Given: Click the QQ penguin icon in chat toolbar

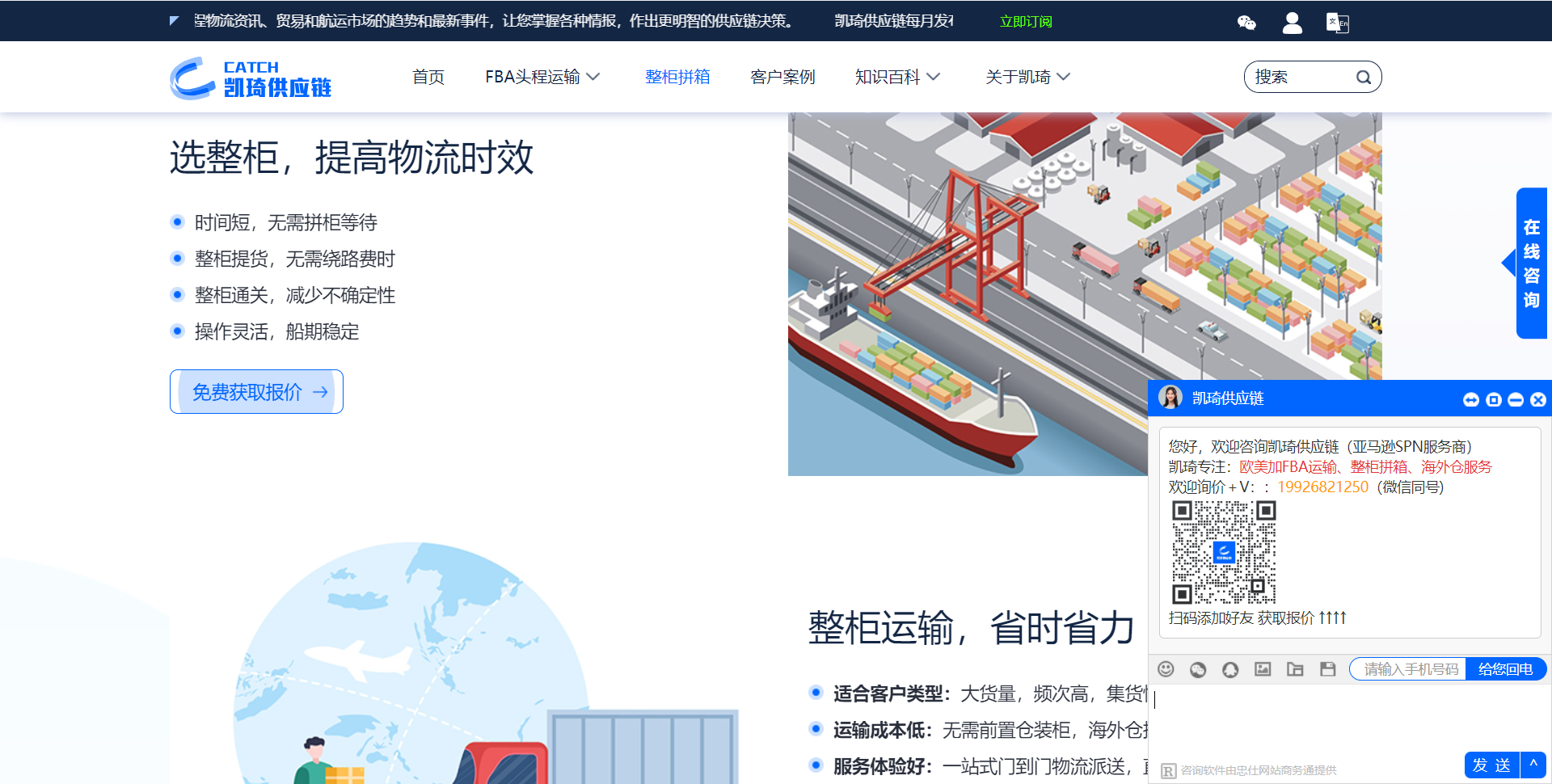Looking at the screenshot, I should click(1230, 669).
